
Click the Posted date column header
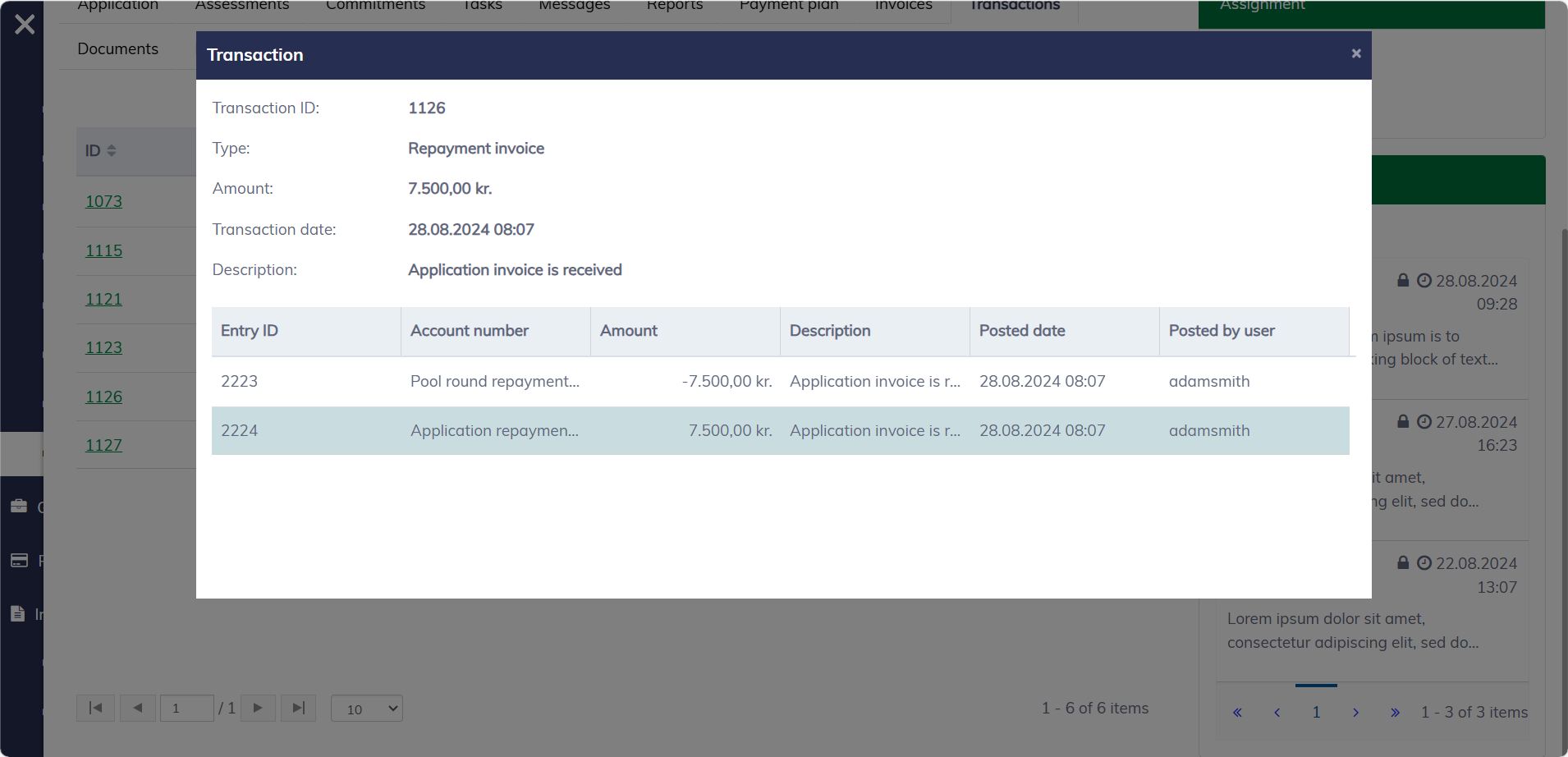pos(1022,331)
